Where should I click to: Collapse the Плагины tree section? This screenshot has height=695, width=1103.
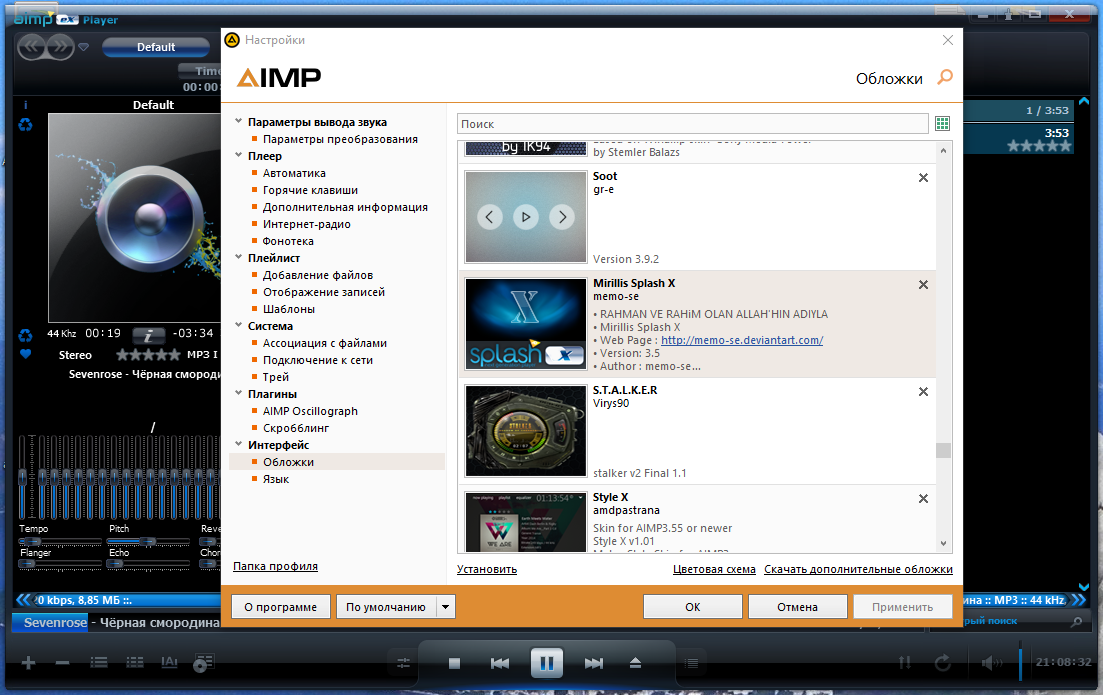pyautogui.click(x=238, y=393)
